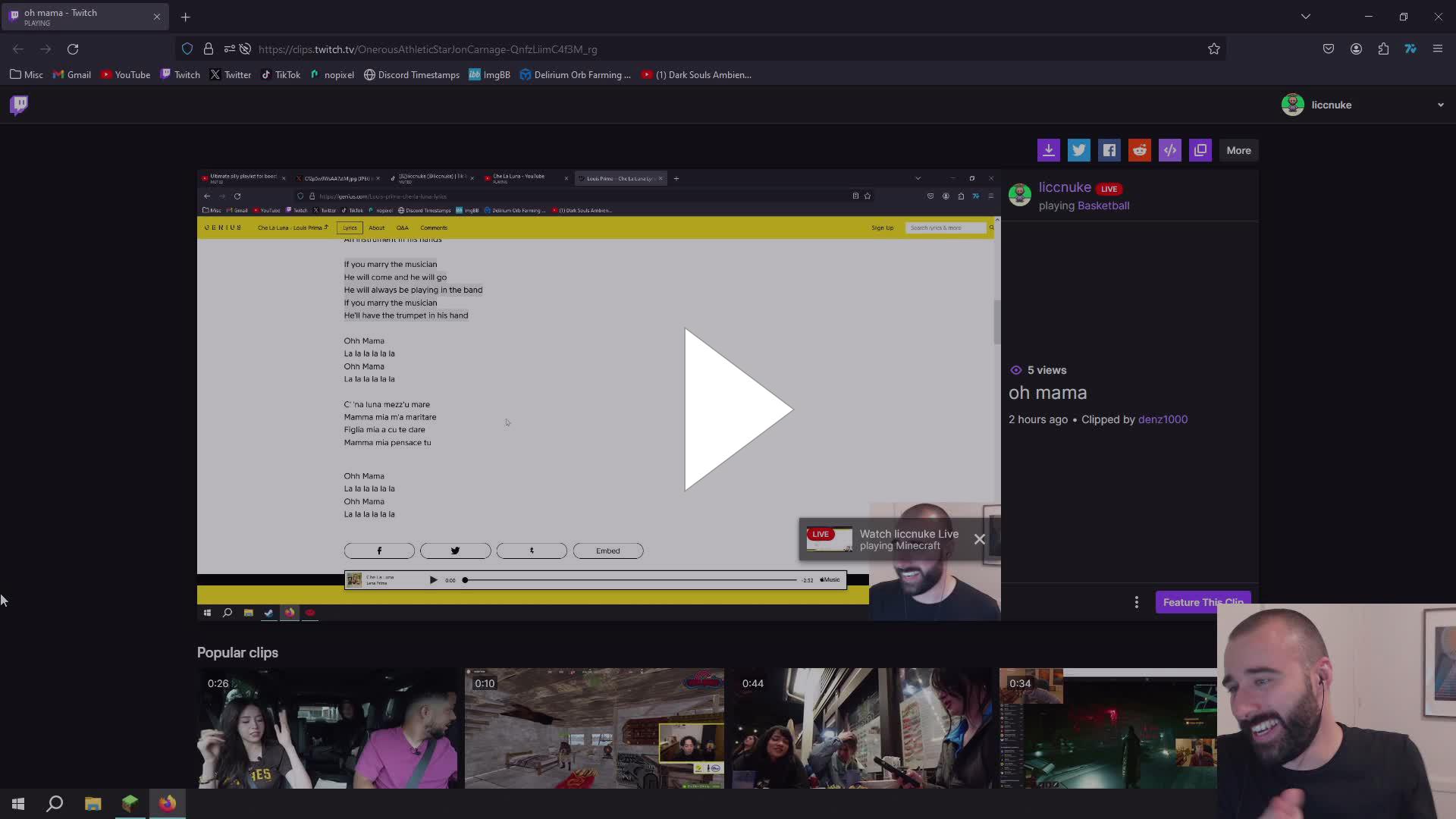Share the clip on Reddit

coord(1140,150)
